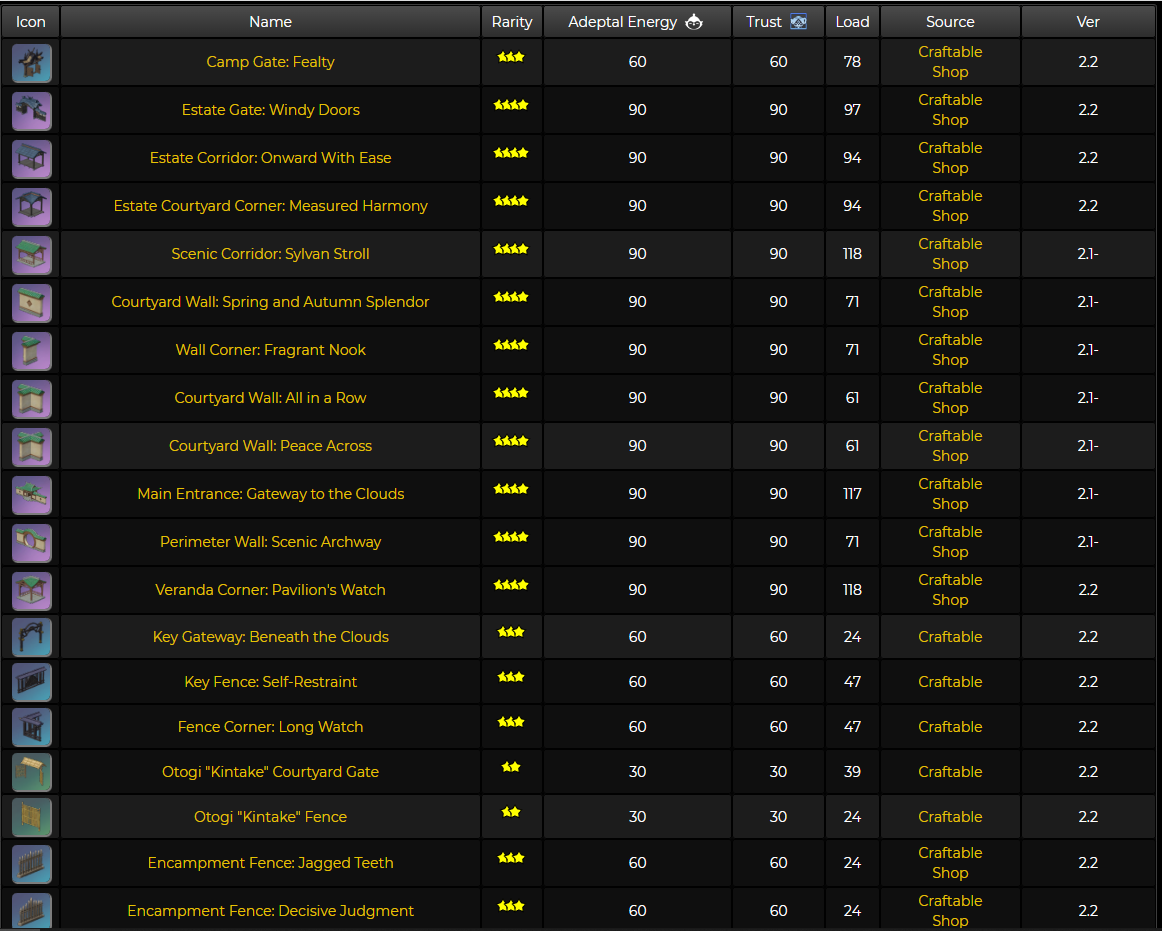
Task: Open the Encampment Fence: Jagged Teeth icon
Action: pos(32,864)
